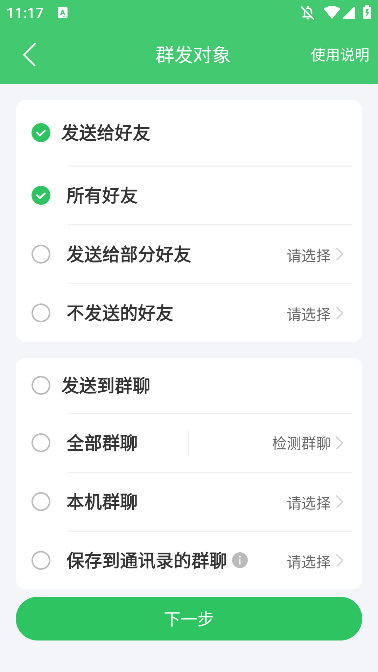
Task: Tap the green checkmark next to 所有好友
Action: click(x=41, y=196)
